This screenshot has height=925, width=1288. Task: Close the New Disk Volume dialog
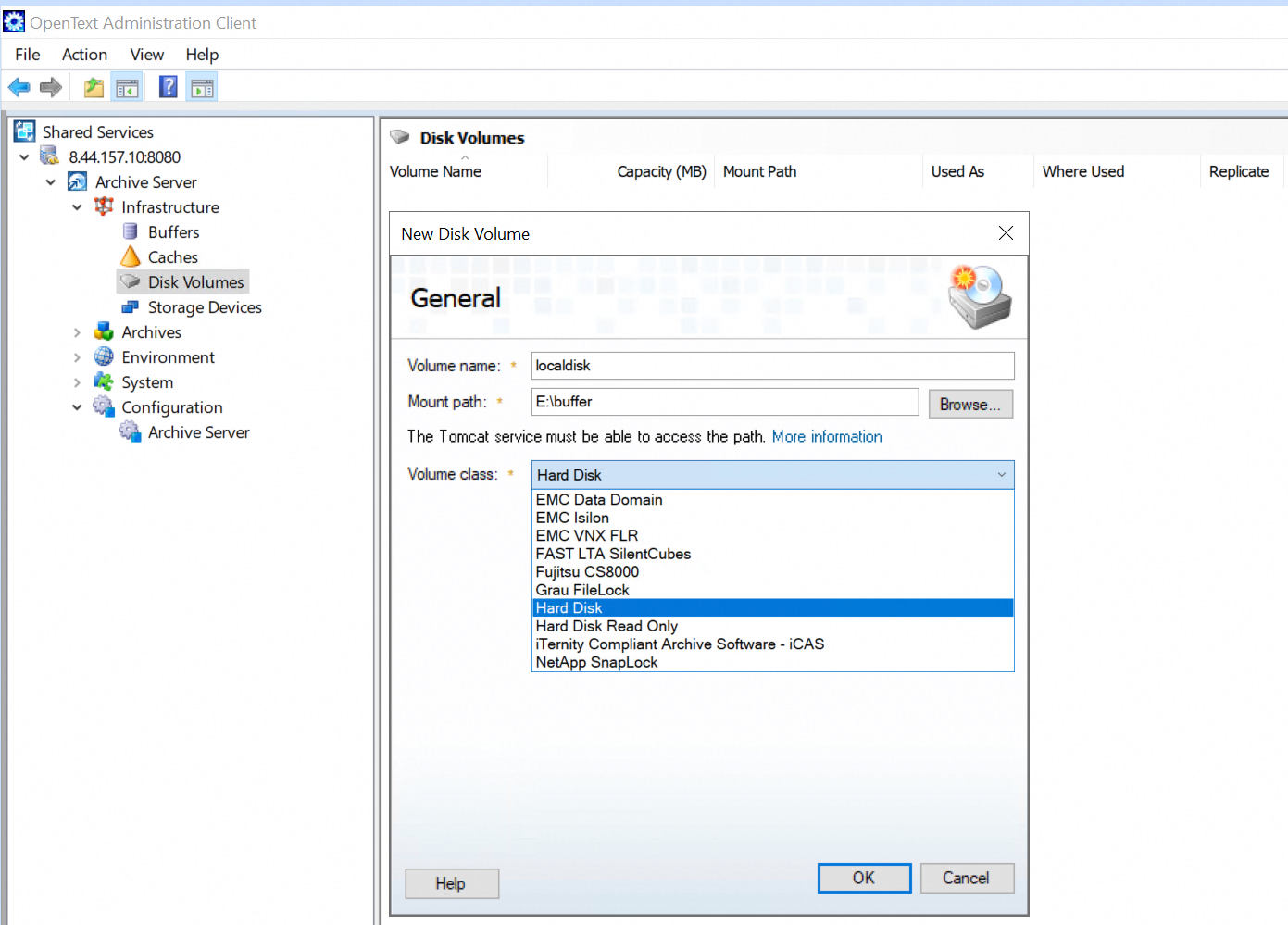point(1006,233)
